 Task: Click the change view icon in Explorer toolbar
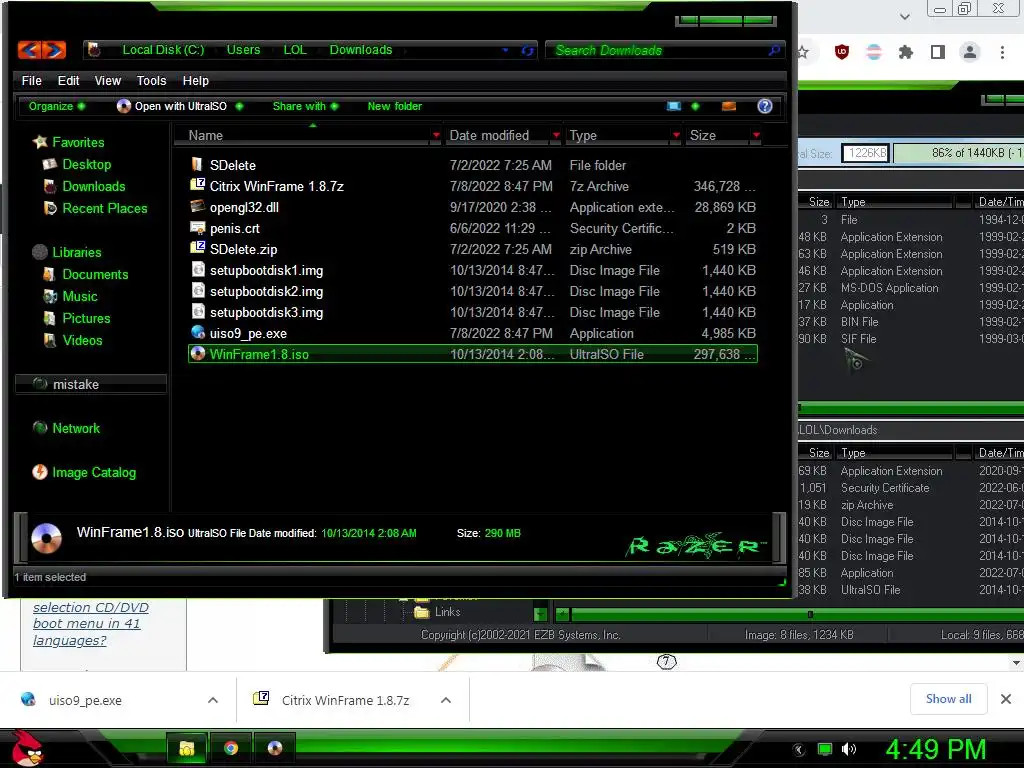(x=674, y=106)
